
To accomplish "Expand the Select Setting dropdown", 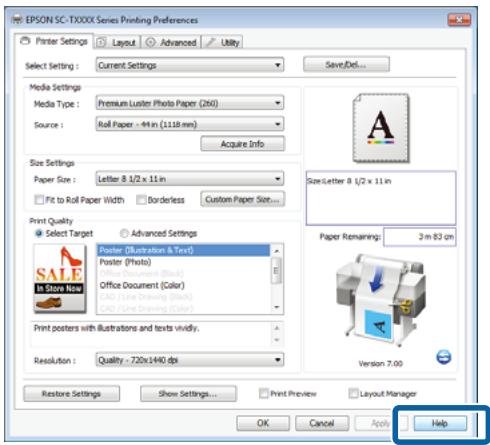I will [x=190, y=65].
